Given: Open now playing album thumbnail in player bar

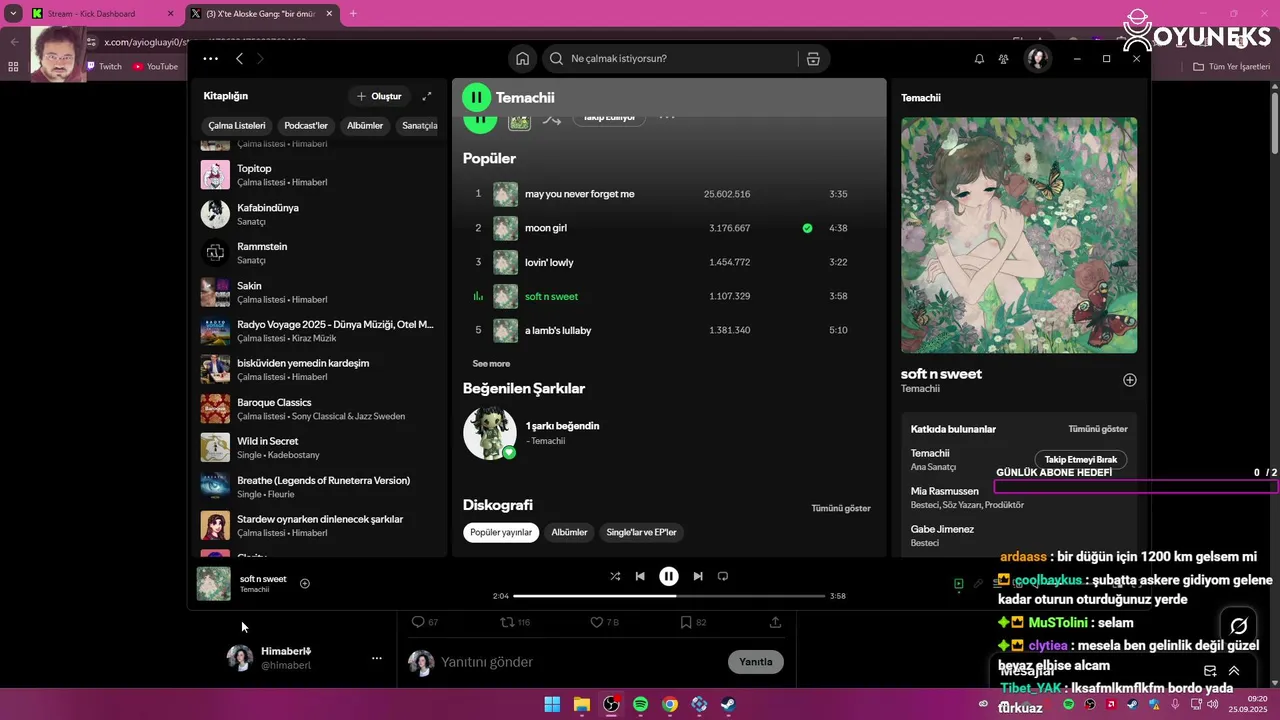Looking at the screenshot, I should (214, 584).
